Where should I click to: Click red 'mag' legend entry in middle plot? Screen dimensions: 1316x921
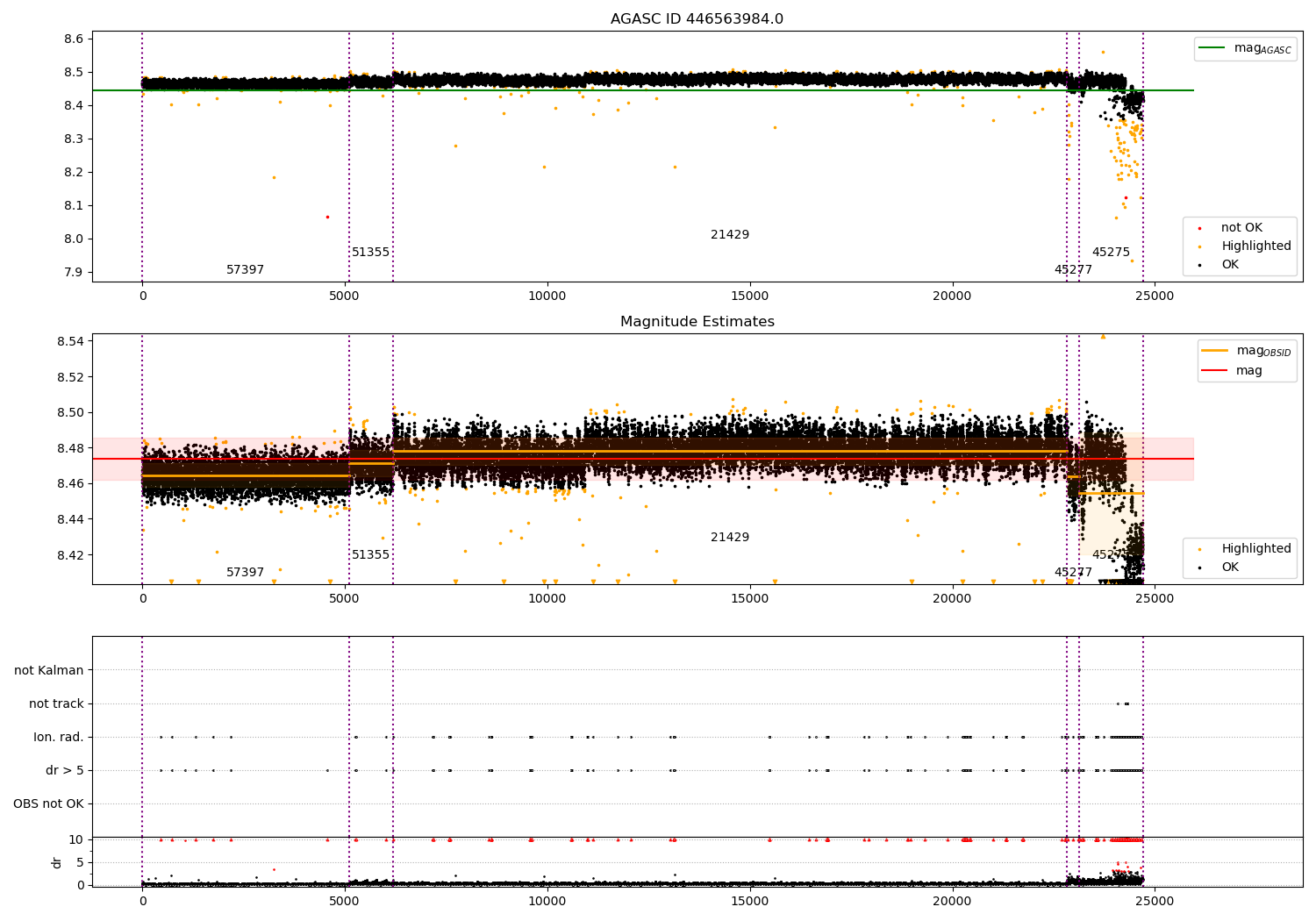1232,371
